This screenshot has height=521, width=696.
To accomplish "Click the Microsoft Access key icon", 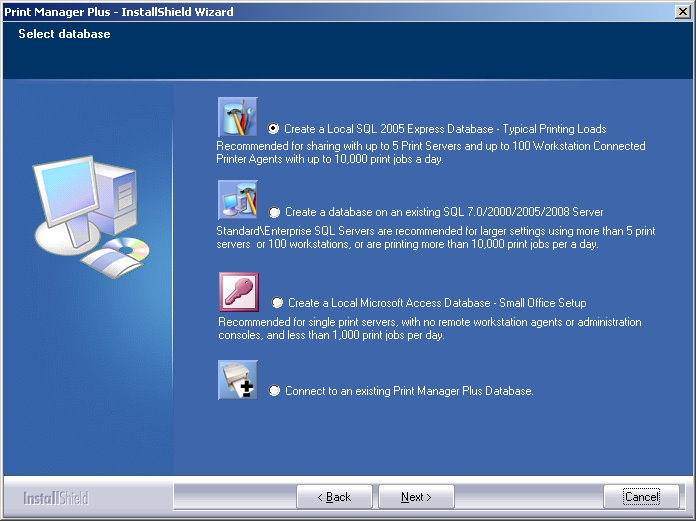I will pos(239,292).
